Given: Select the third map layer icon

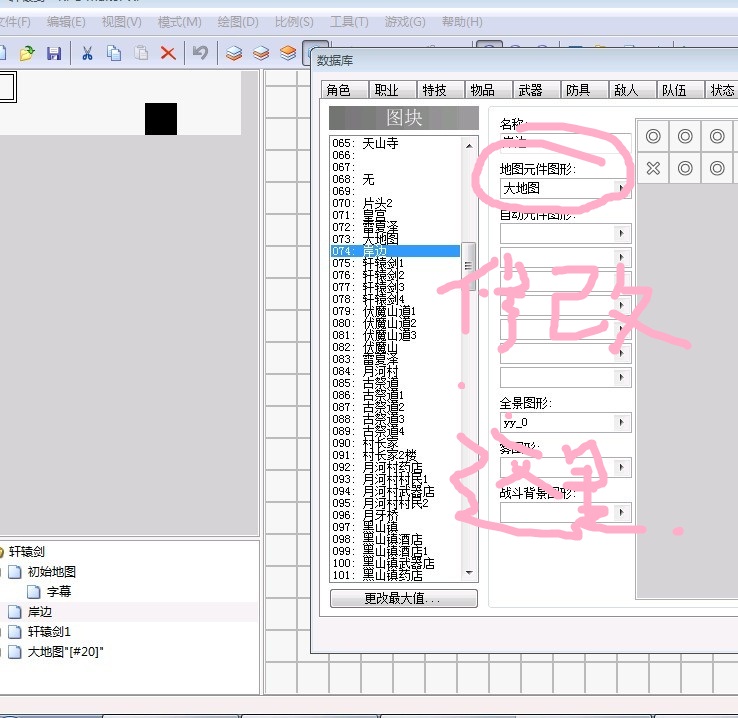Looking at the screenshot, I should coord(288,53).
